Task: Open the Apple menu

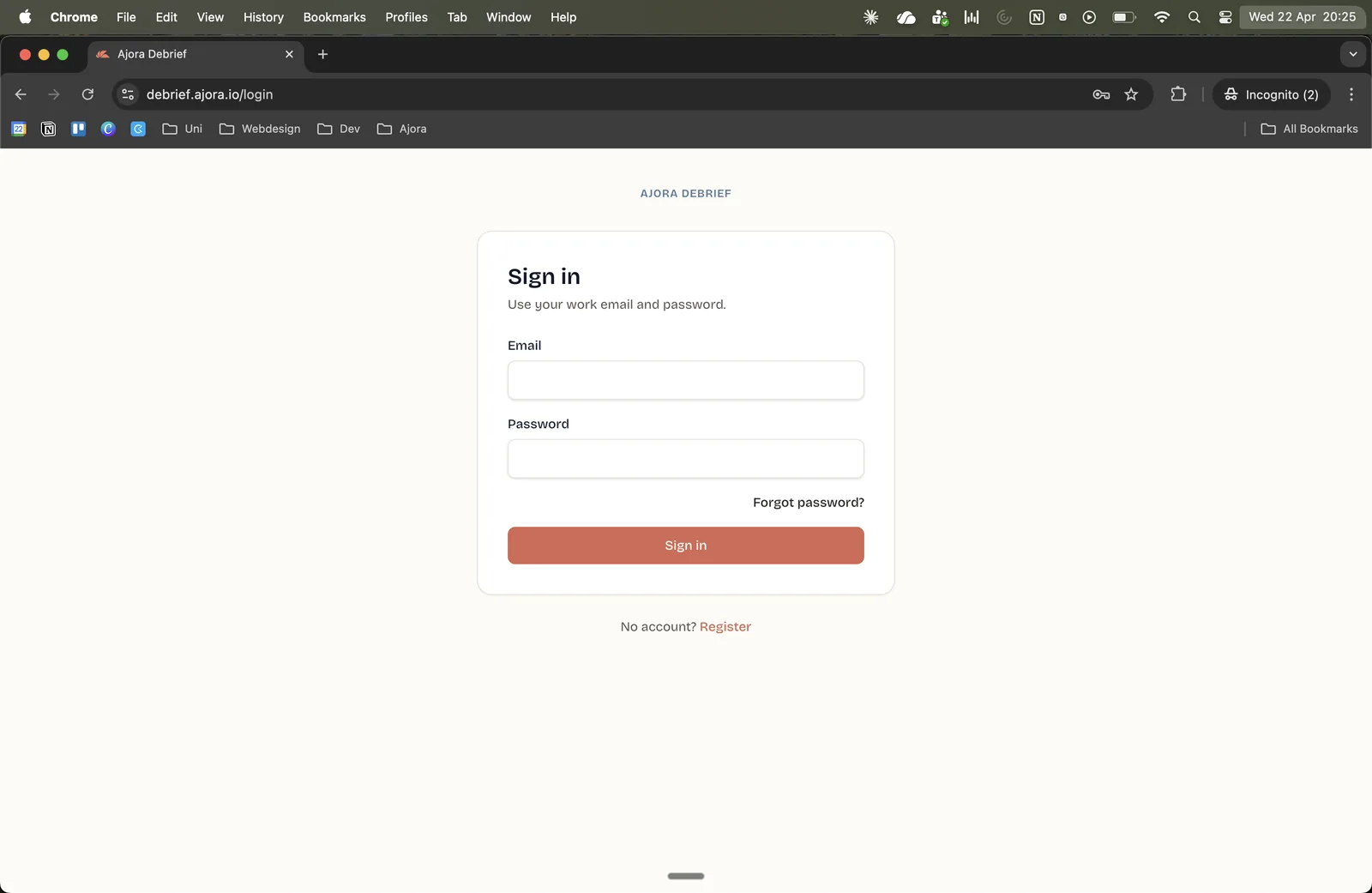Action: coord(25,17)
